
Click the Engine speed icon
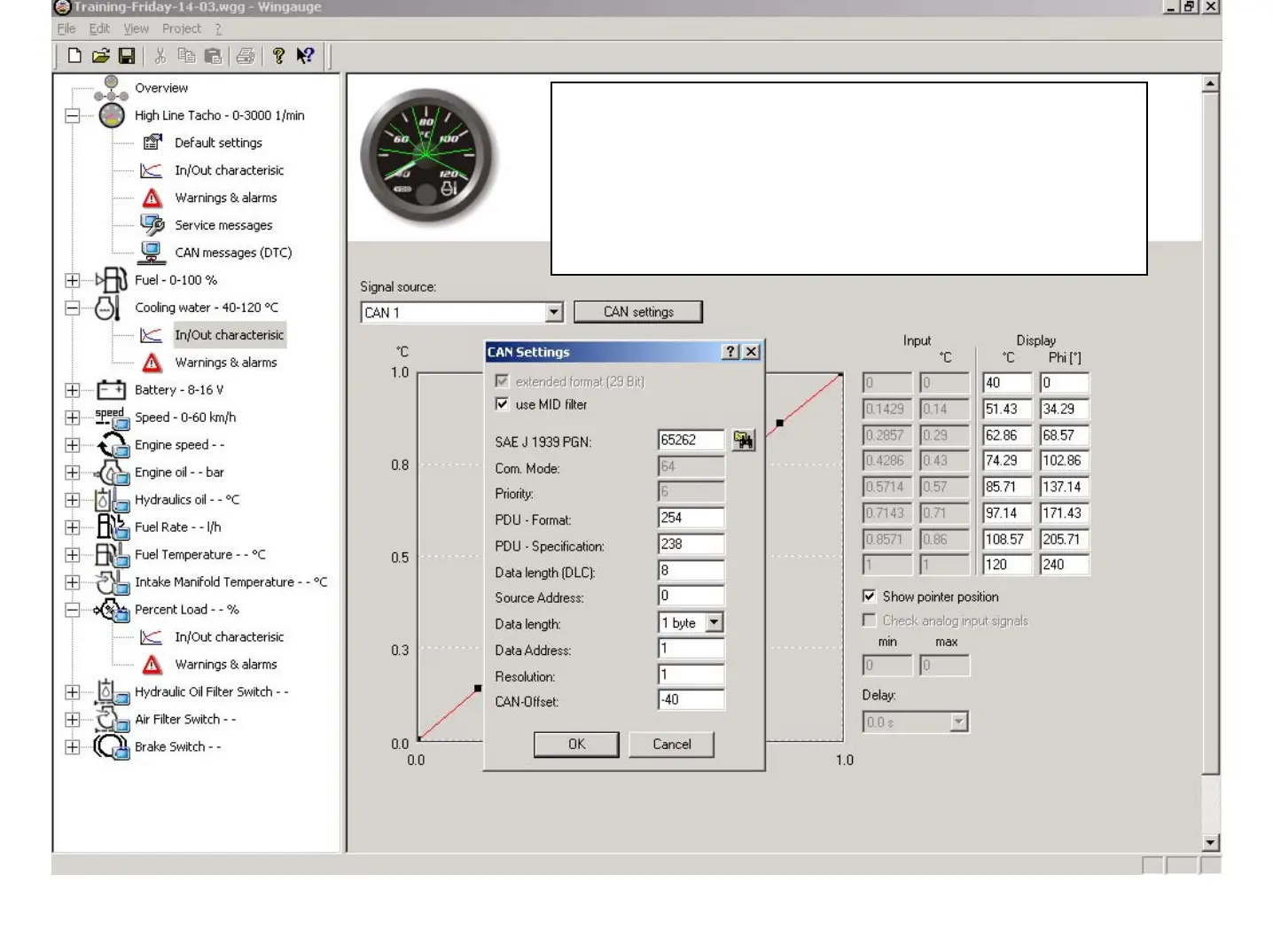click(x=113, y=445)
